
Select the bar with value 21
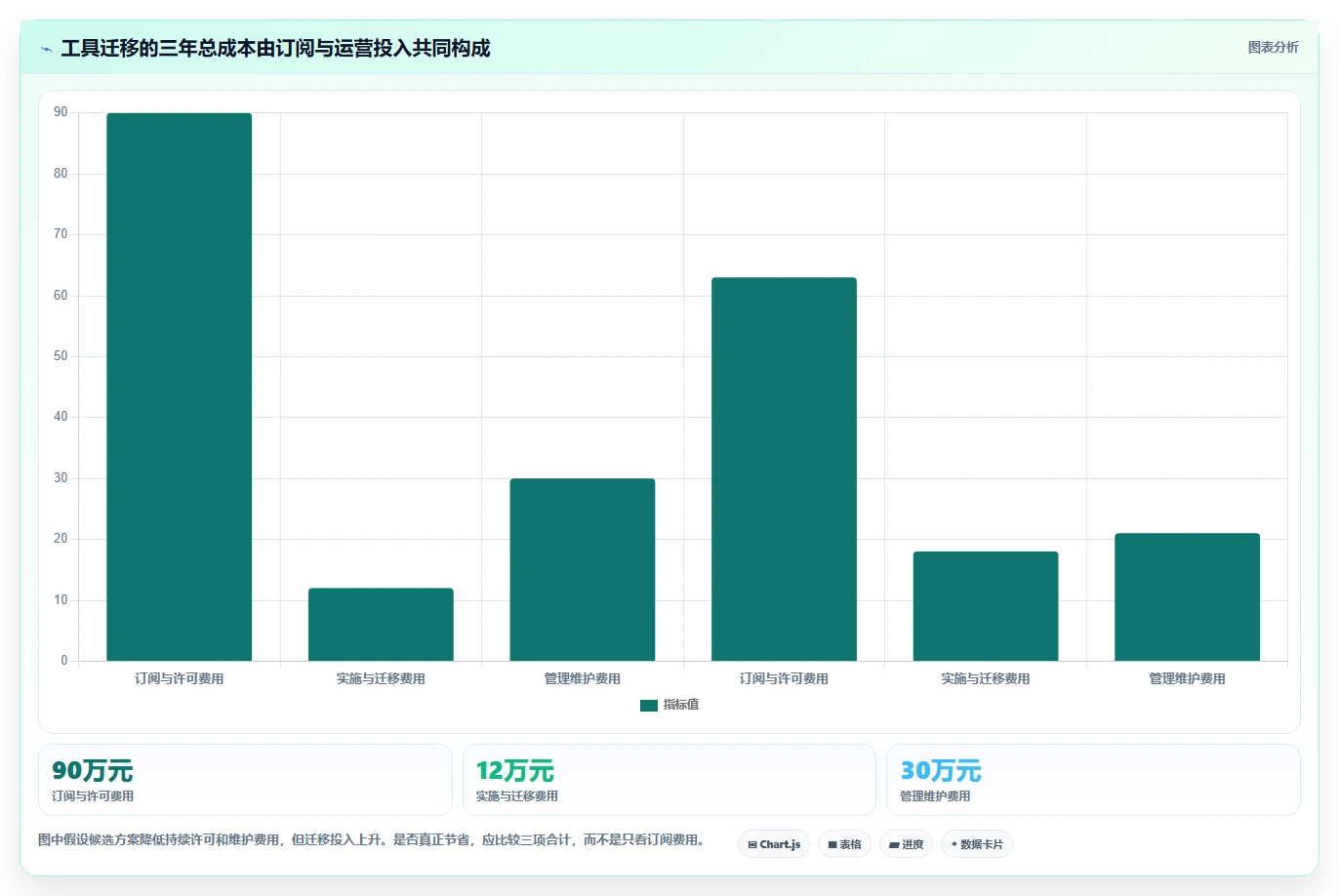tap(1187, 597)
